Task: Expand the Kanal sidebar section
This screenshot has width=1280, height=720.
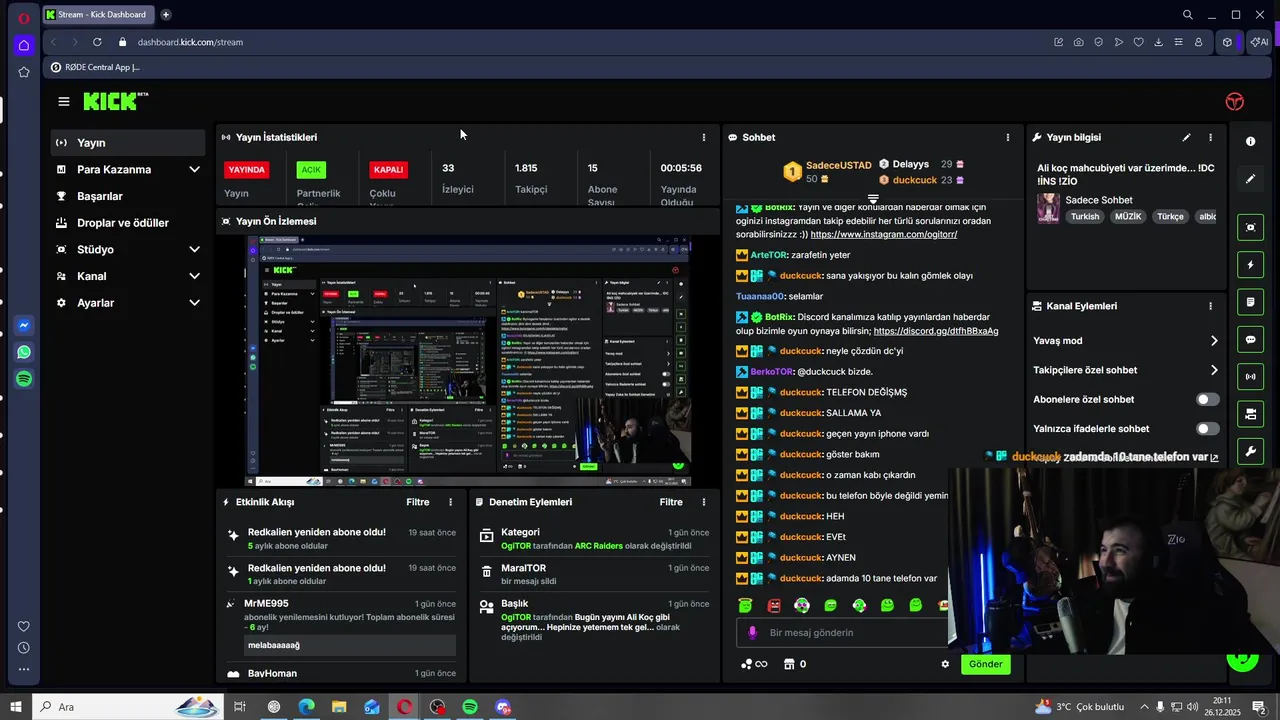Action: click(194, 276)
